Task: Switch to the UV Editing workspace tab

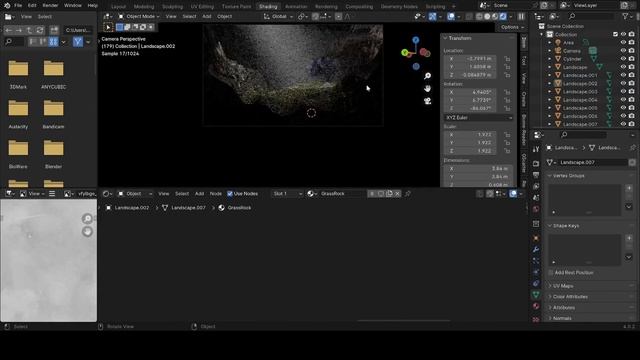Action: point(202,7)
